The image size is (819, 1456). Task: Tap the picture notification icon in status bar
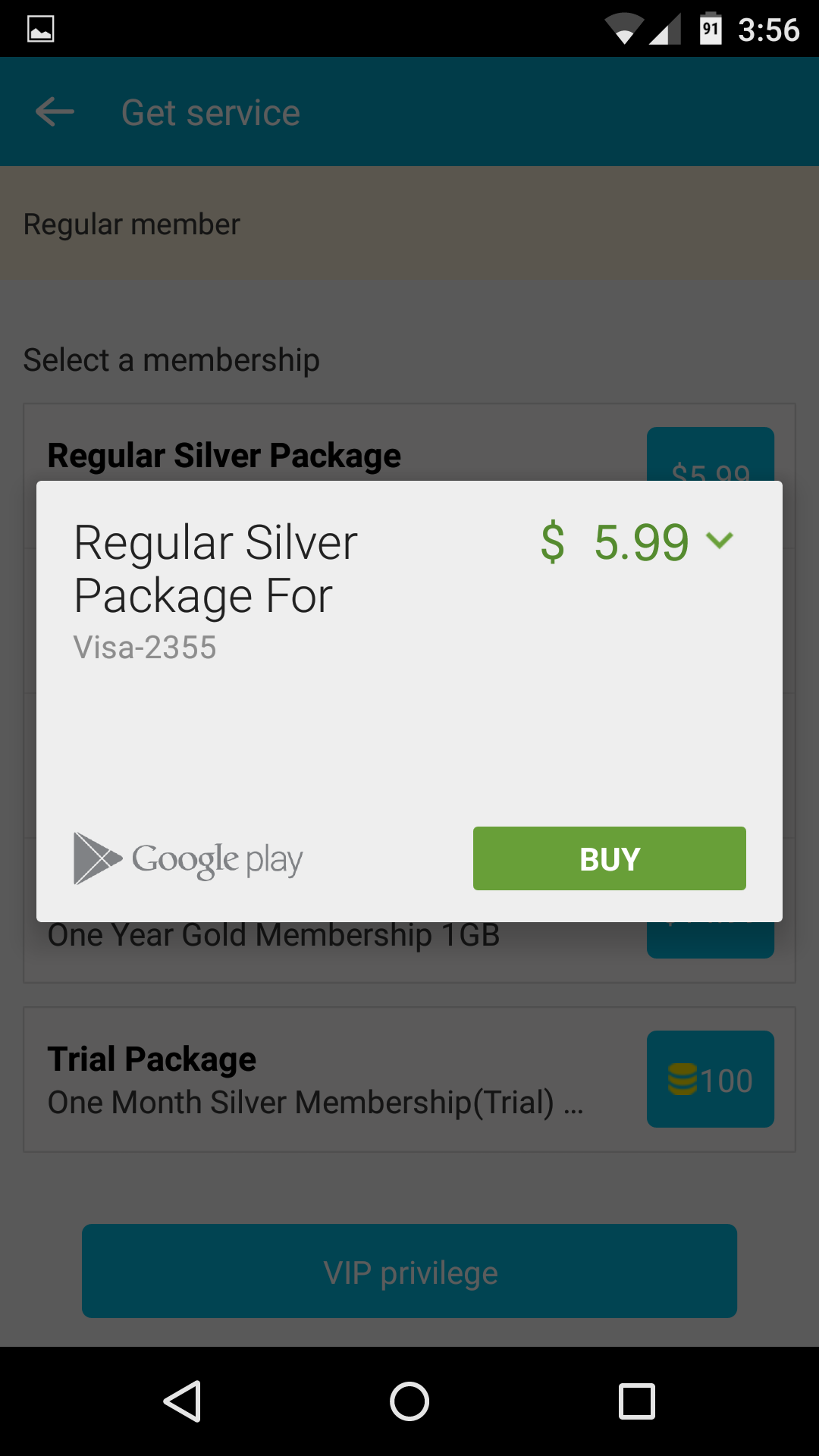(x=41, y=29)
